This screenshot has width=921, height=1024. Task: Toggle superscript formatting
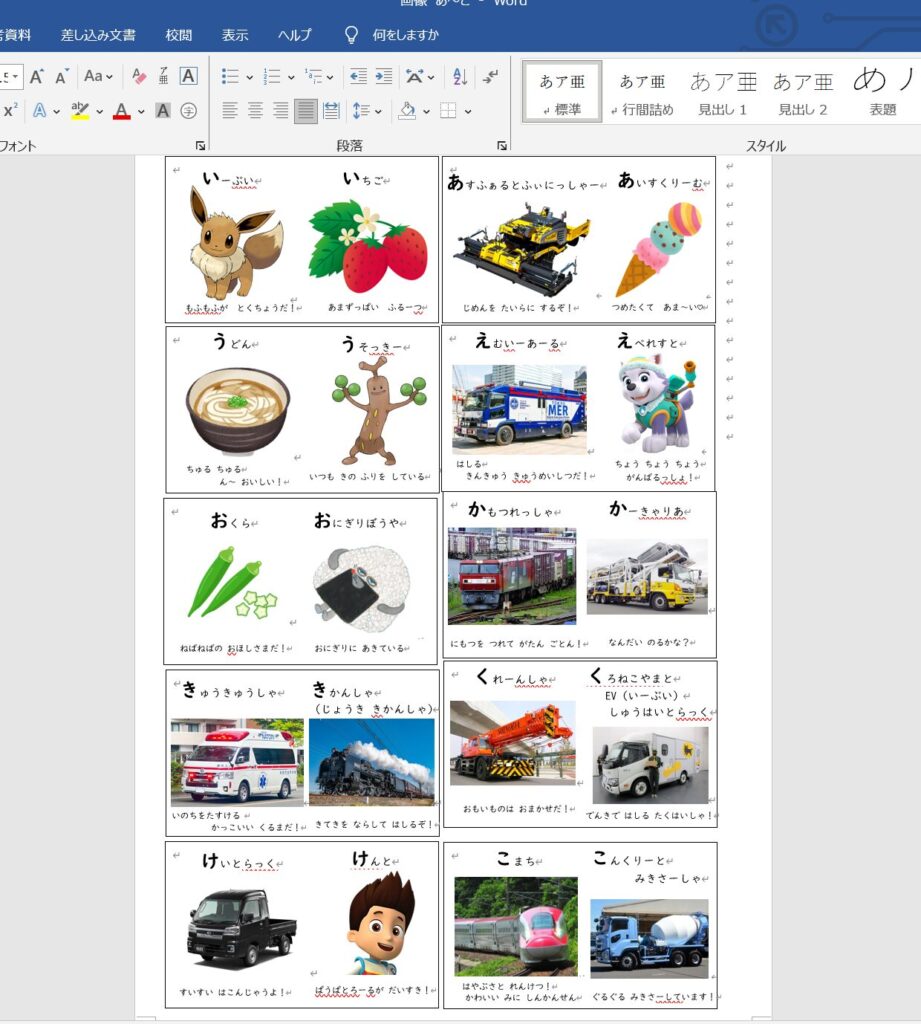(10, 111)
